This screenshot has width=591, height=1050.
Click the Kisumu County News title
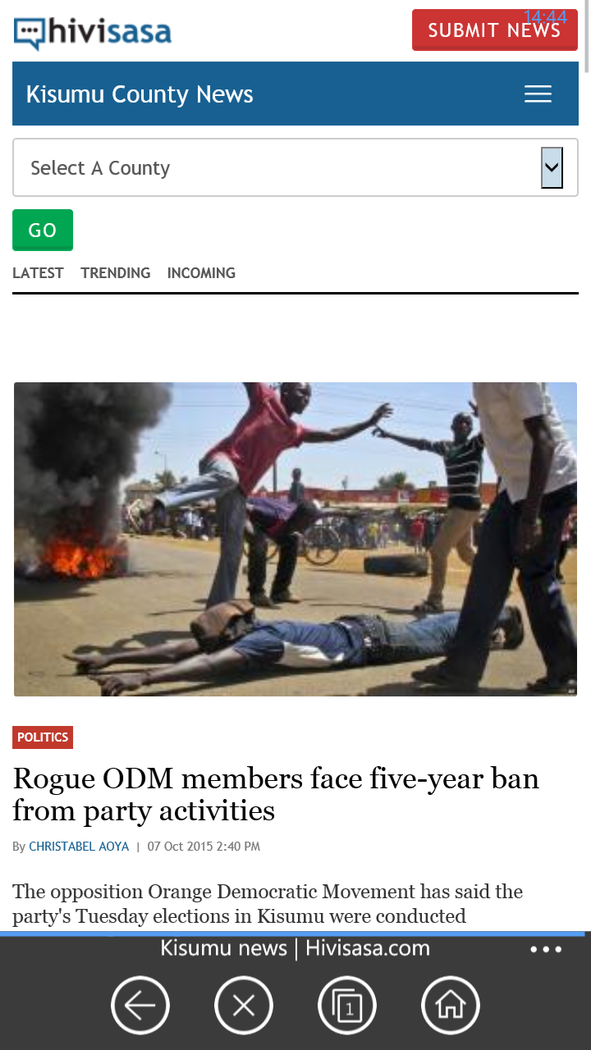140,94
